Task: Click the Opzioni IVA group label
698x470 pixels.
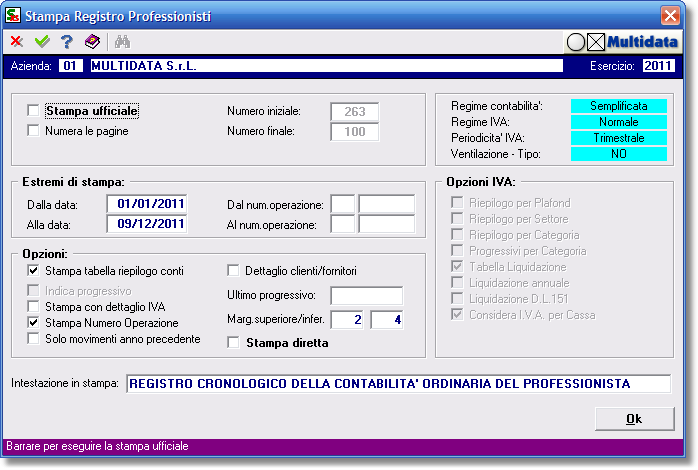Action: 481,182
